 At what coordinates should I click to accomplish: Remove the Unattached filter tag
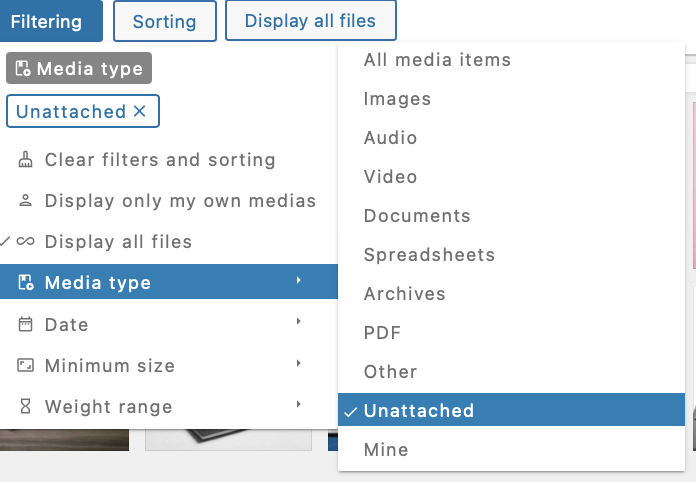pyautogui.click(x=140, y=112)
